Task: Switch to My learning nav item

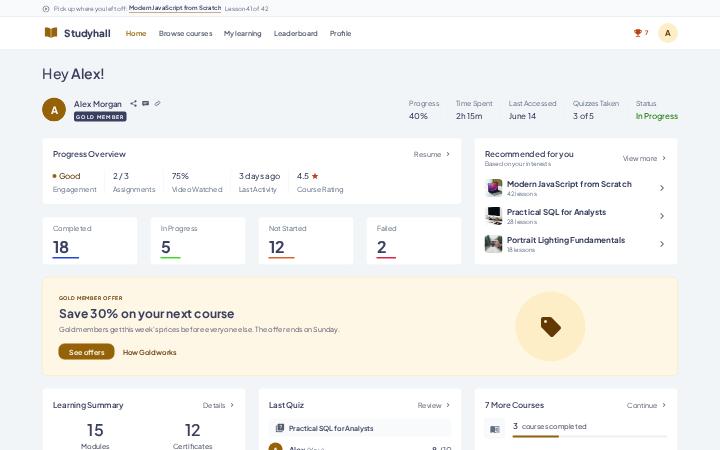Action: click(x=242, y=34)
